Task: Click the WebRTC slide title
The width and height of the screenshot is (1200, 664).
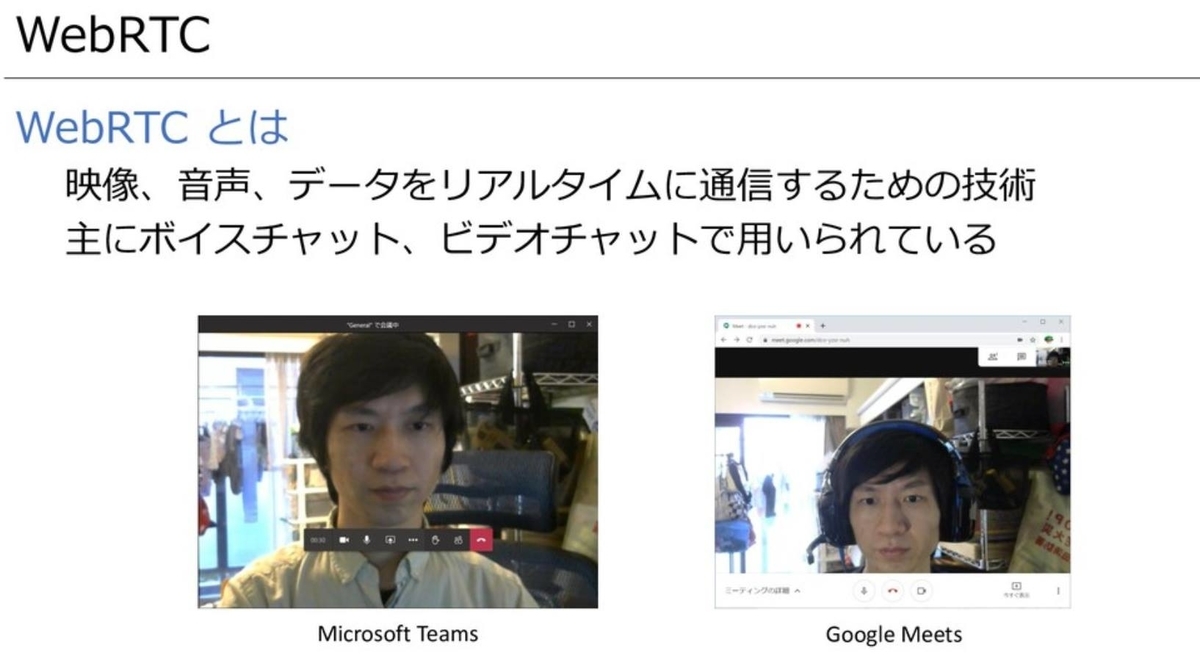Action: (113, 35)
